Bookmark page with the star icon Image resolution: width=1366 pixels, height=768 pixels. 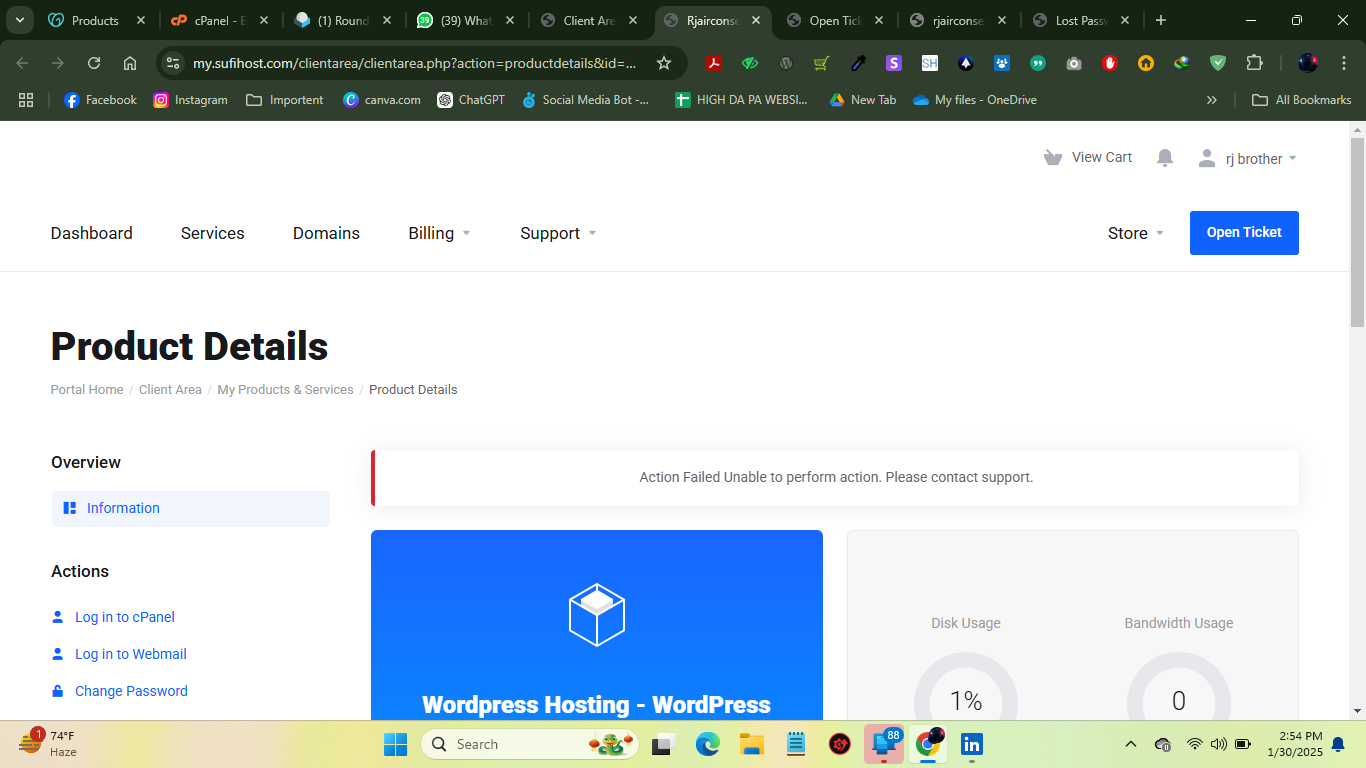click(664, 63)
